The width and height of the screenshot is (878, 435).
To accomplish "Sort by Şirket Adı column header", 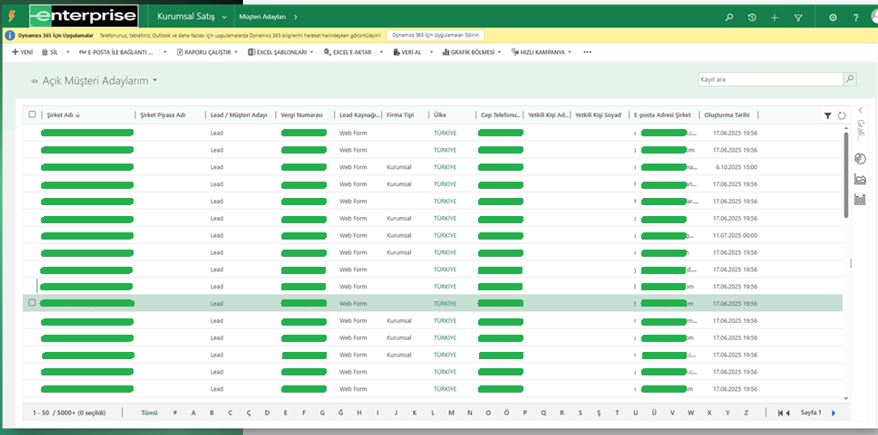I will pyautogui.click(x=63, y=115).
